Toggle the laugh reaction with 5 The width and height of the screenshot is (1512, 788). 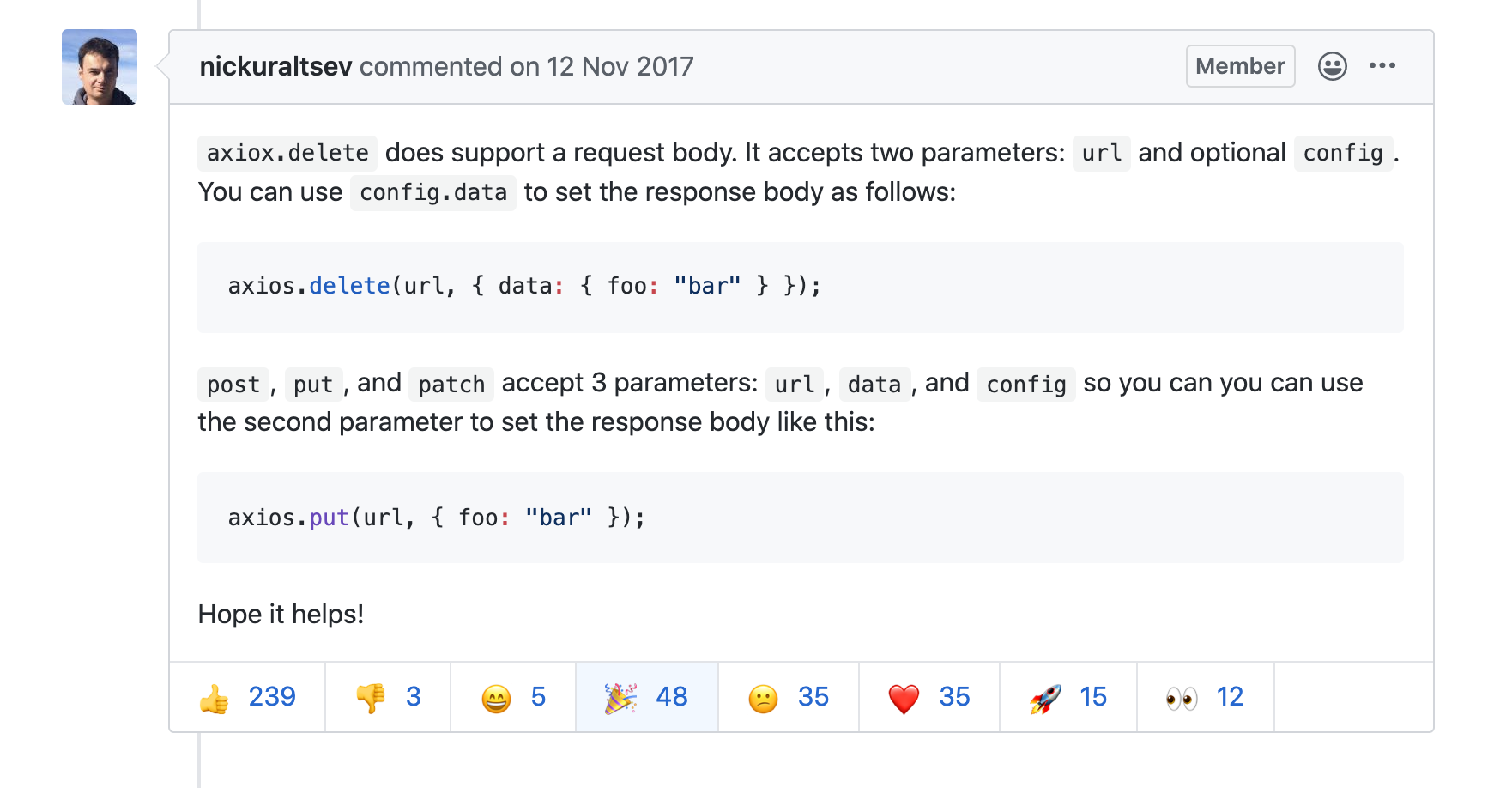(513, 697)
